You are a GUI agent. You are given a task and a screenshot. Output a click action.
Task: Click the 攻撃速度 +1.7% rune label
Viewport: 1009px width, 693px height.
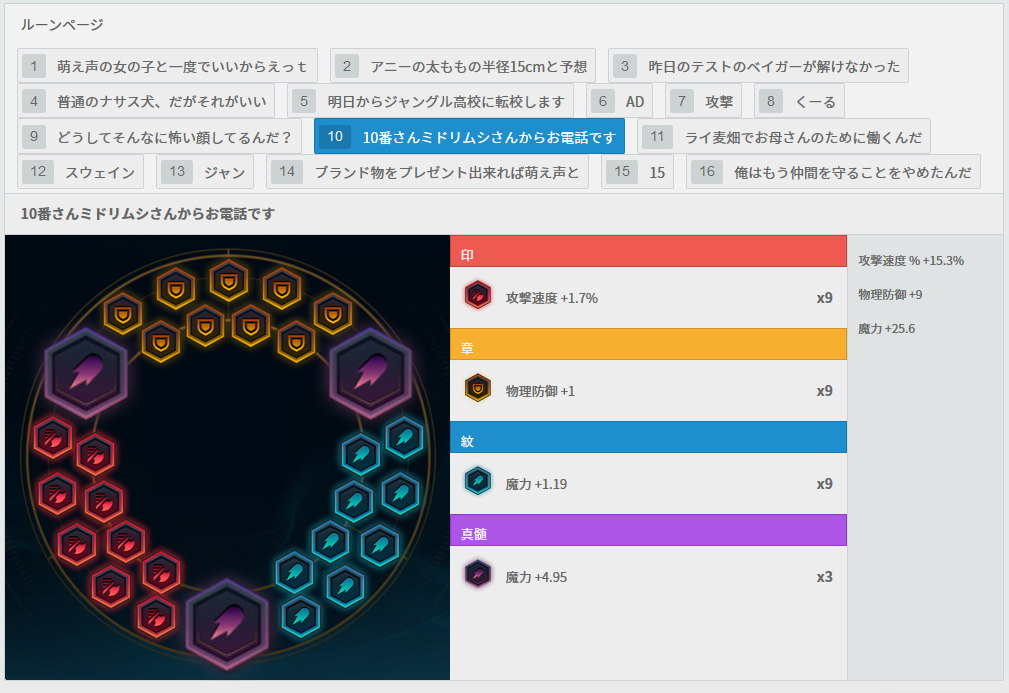click(x=551, y=298)
